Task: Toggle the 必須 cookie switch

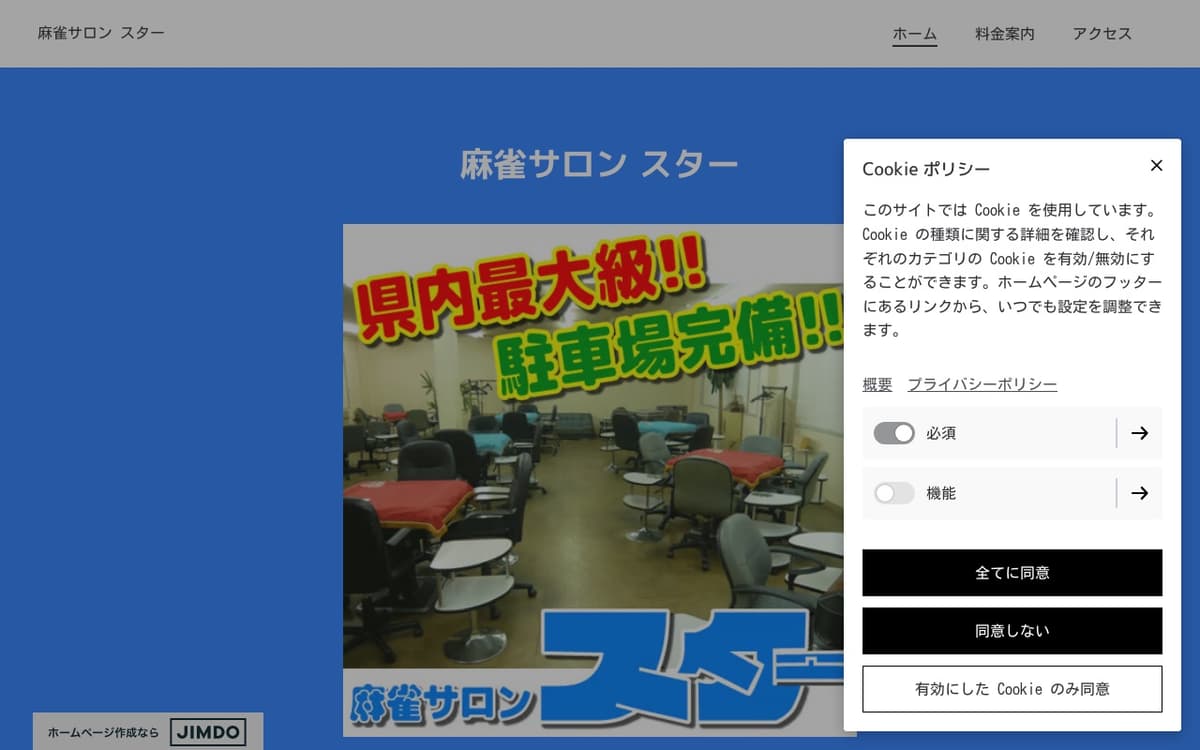Action: click(894, 433)
